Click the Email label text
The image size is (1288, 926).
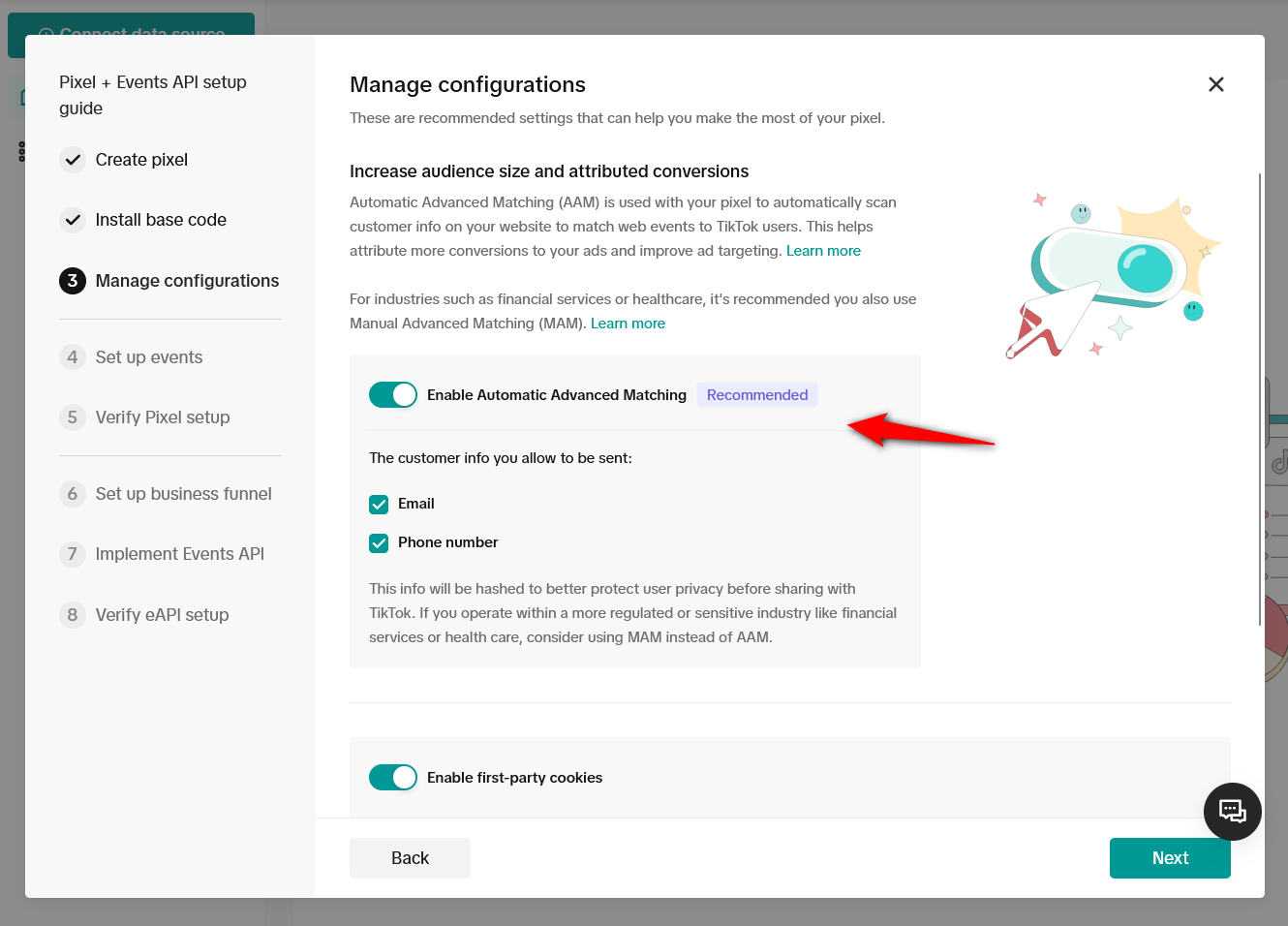coord(416,504)
